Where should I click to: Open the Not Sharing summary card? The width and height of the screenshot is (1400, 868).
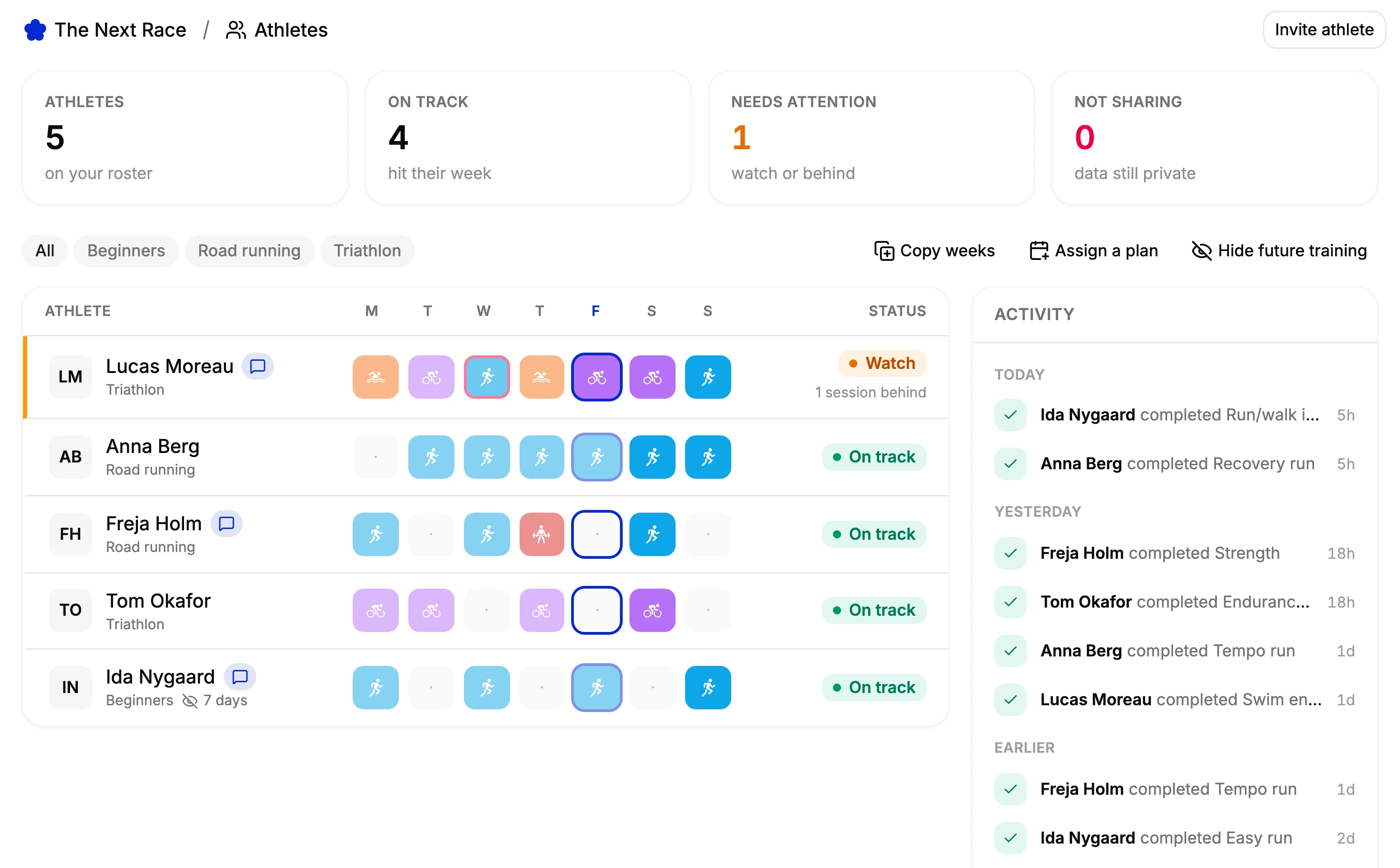[x=1214, y=138]
